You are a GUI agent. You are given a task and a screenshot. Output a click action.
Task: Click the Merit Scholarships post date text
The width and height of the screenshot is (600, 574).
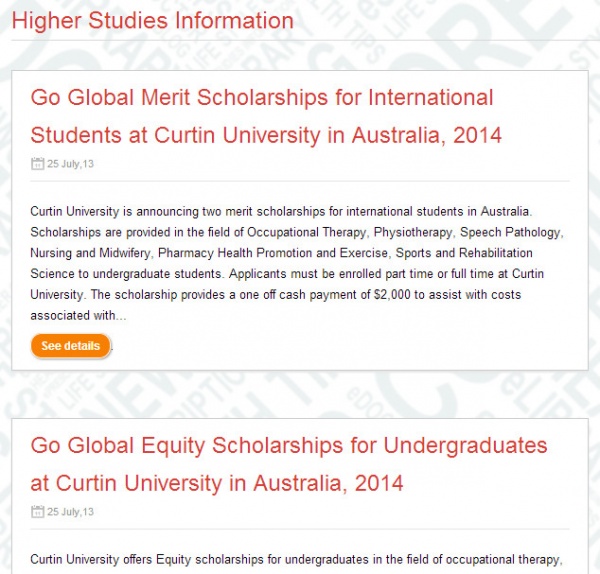[x=70, y=164]
